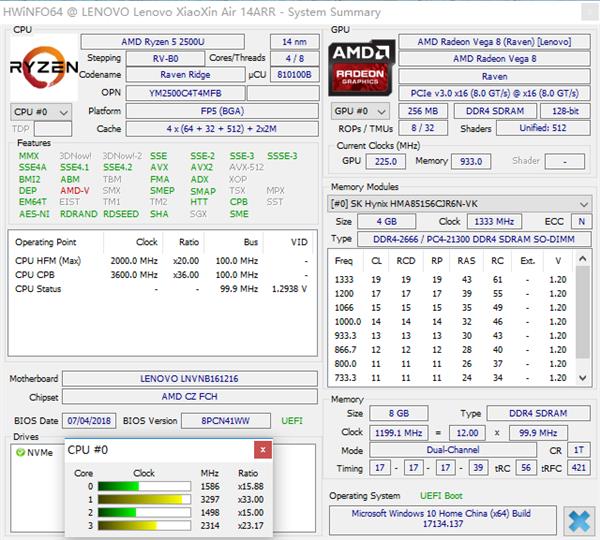Click the green NVMe drive status icon
600x540 pixels.
21,452
